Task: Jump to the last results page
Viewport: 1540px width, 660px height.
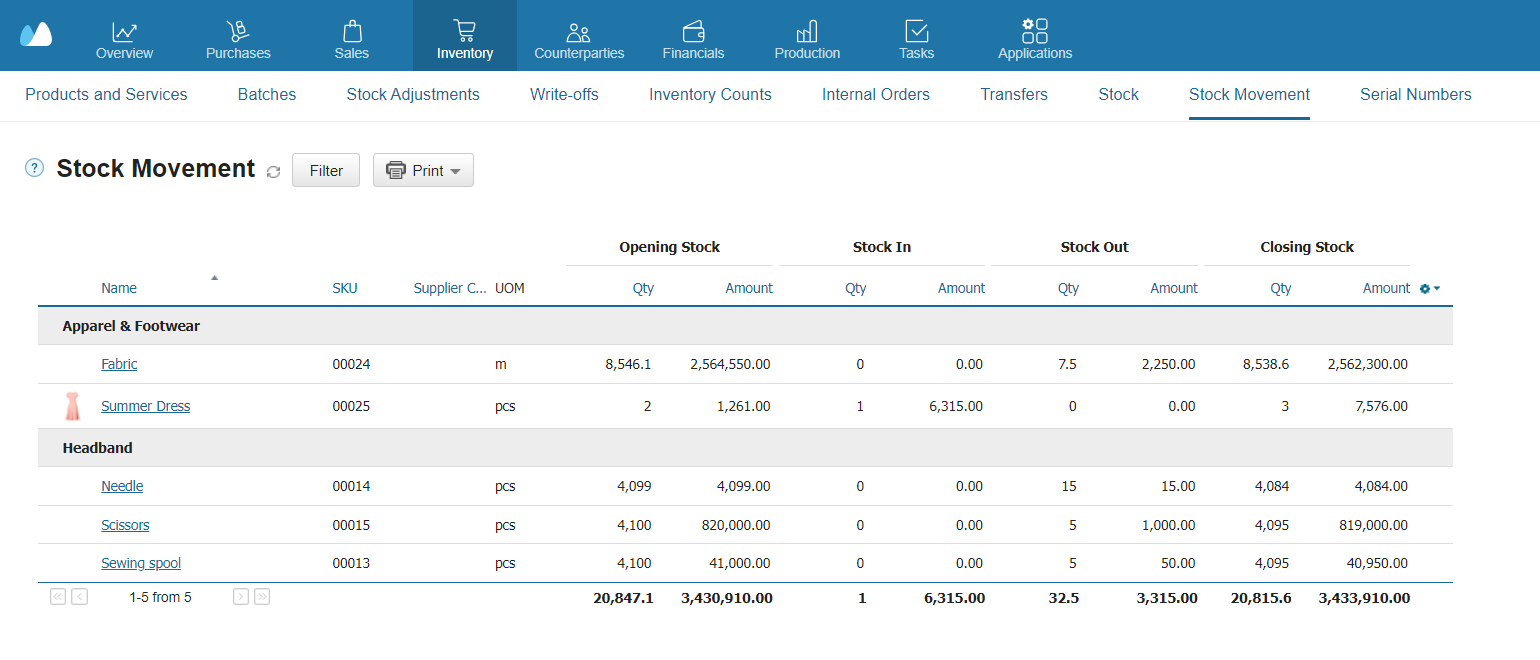Action: point(261,596)
